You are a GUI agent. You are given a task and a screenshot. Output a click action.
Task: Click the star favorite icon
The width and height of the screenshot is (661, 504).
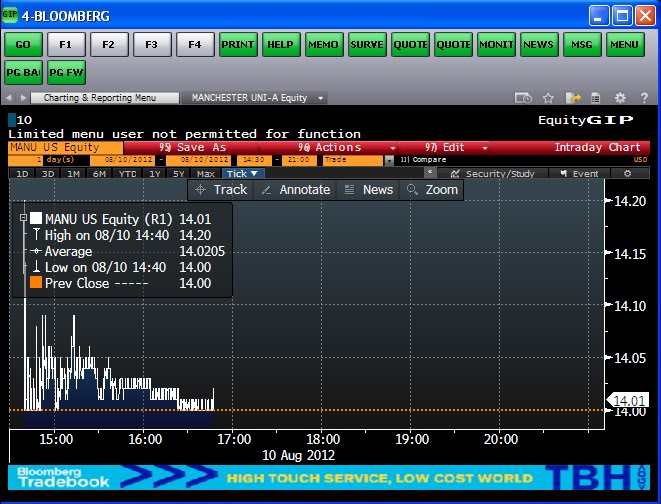click(x=548, y=98)
